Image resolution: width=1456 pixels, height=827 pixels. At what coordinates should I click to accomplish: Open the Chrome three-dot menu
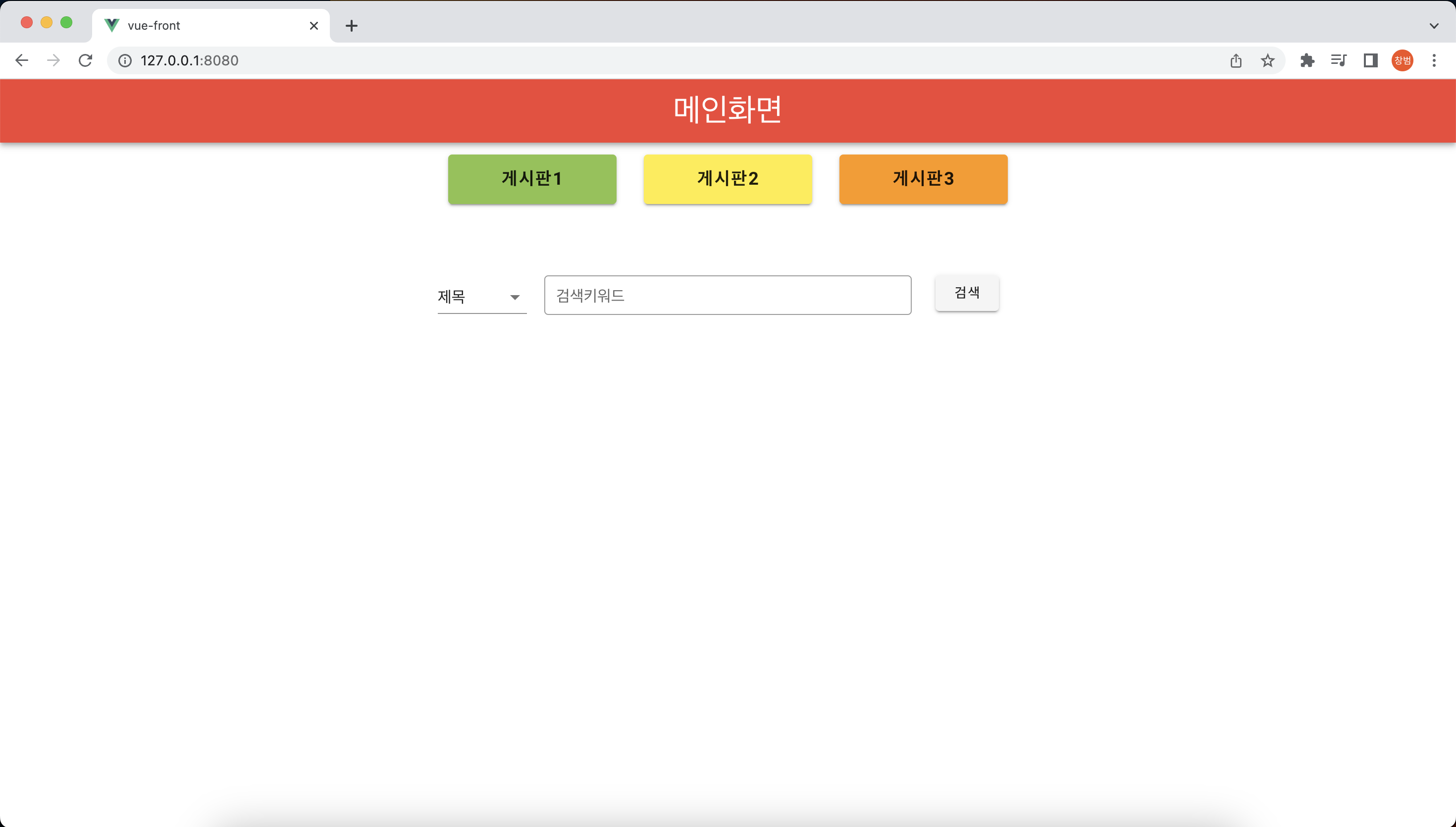click(1434, 60)
